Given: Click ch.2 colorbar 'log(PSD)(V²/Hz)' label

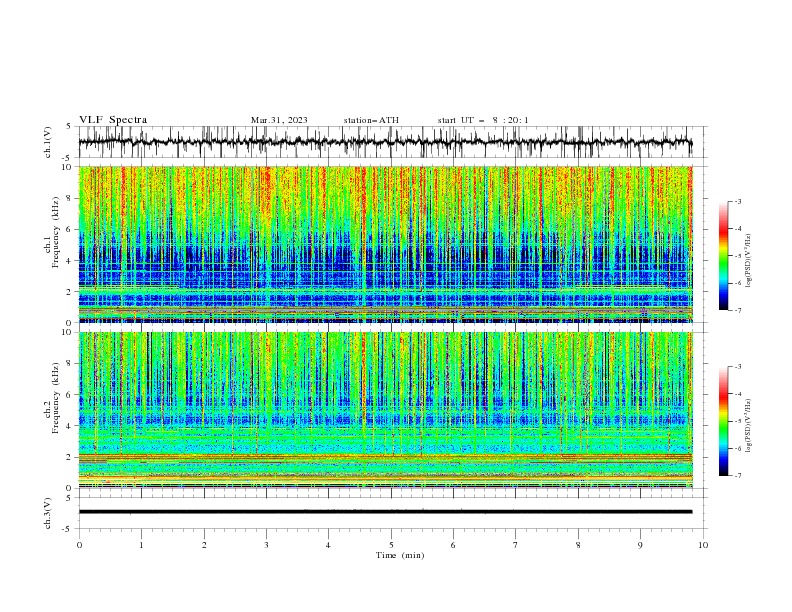Looking at the screenshot, I should pos(748,426).
